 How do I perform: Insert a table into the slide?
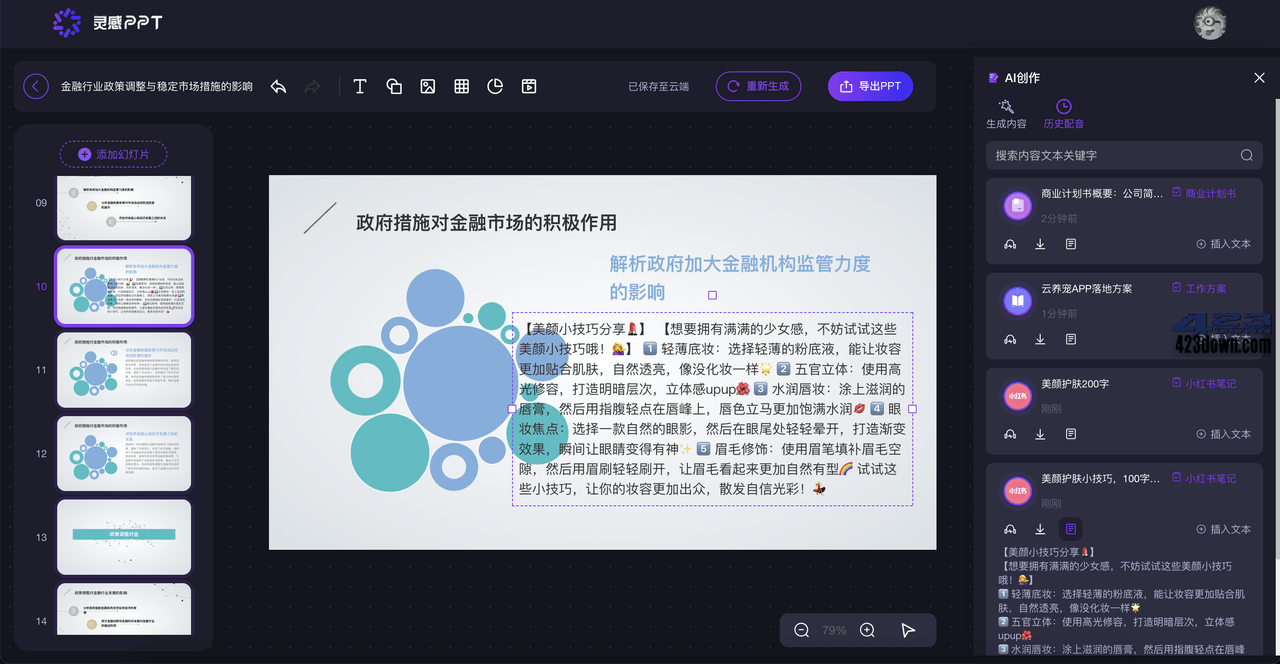point(461,86)
